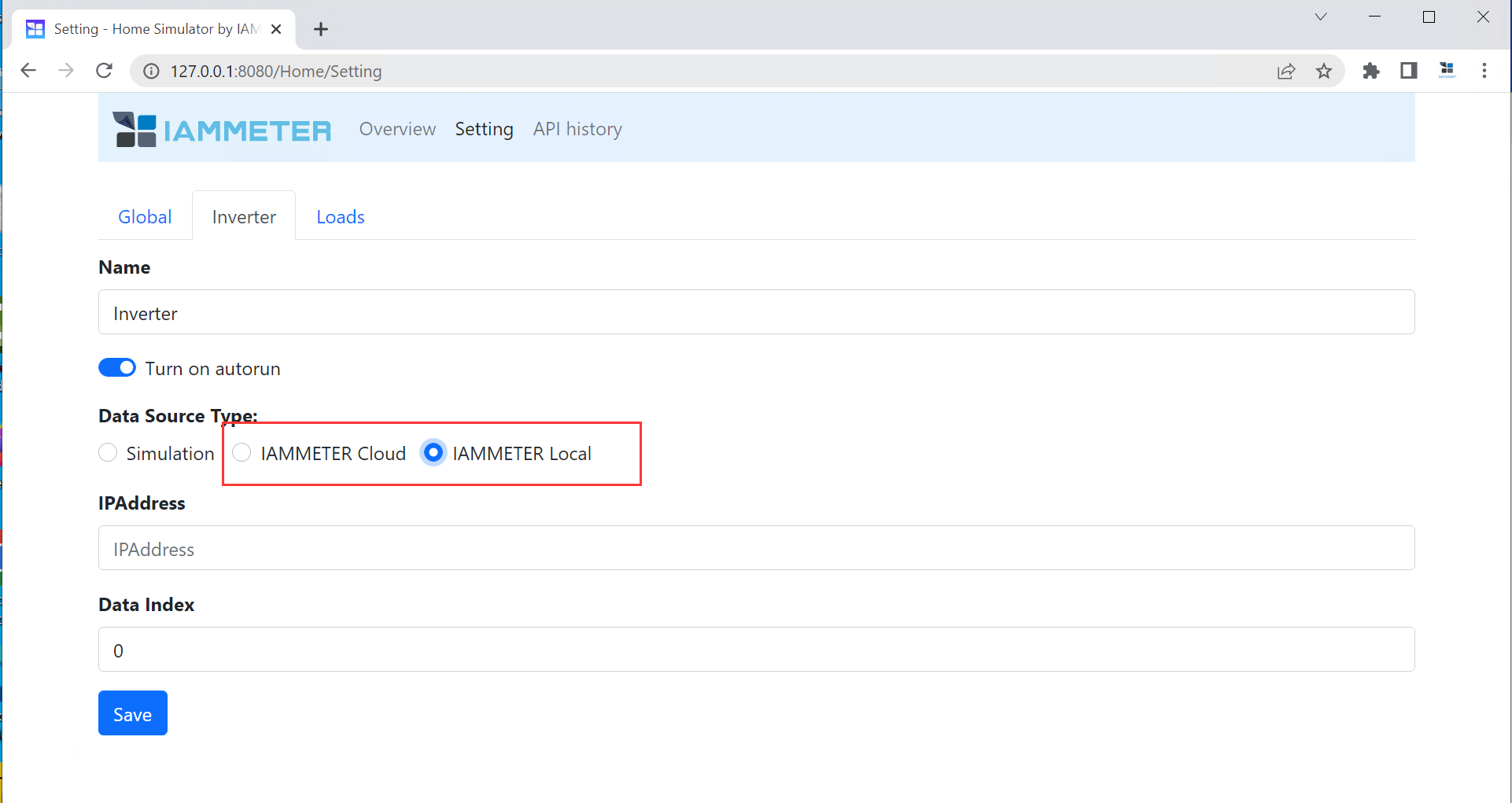Open Chrome three-dot menu

pyautogui.click(x=1484, y=71)
